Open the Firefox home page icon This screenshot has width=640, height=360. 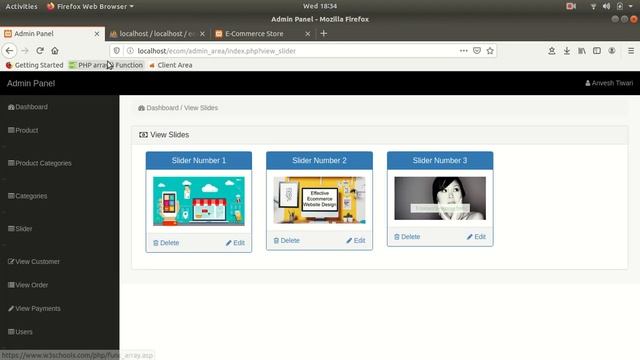click(55, 51)
